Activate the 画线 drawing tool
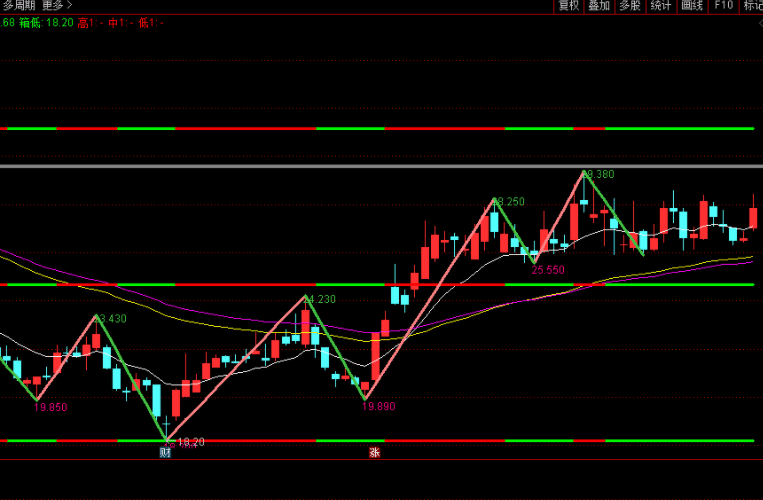 point(691,6)
